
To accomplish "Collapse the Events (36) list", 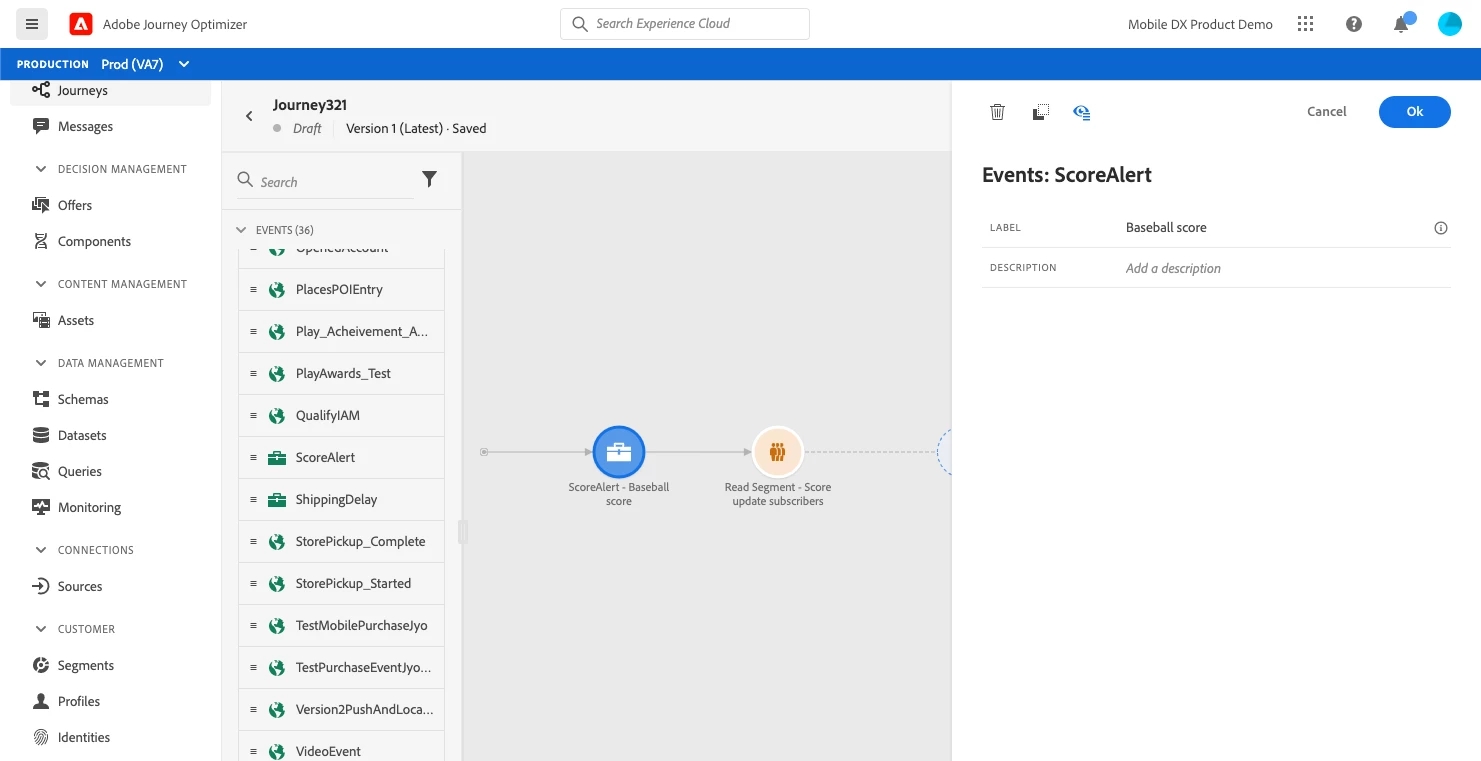I will (x=241, y=230).
